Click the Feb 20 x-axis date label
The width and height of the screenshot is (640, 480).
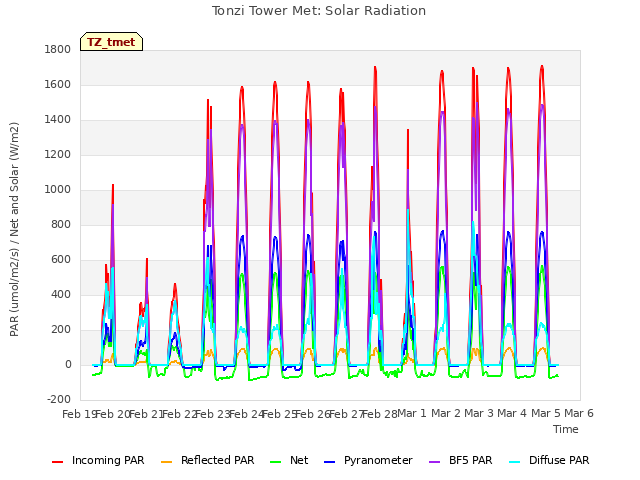[x=113, y=414]
